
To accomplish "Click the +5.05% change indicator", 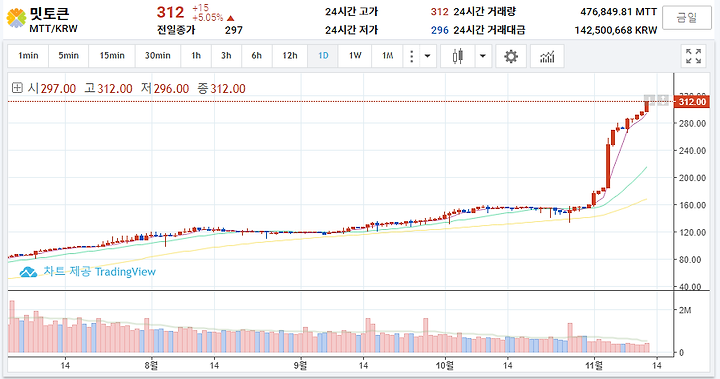I will (208, 18).
